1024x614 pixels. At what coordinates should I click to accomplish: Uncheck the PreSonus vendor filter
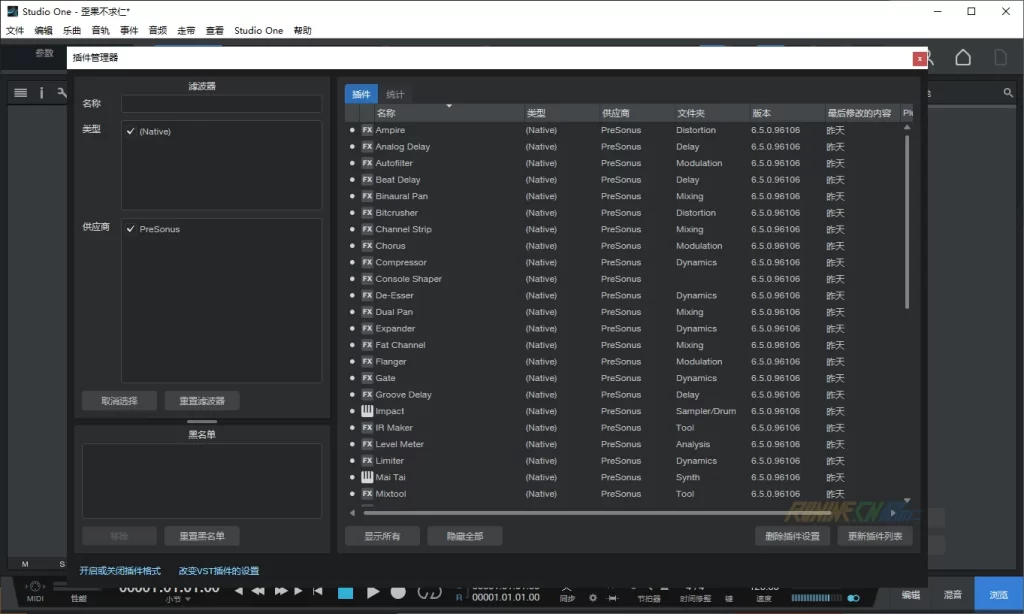point(130,229)
